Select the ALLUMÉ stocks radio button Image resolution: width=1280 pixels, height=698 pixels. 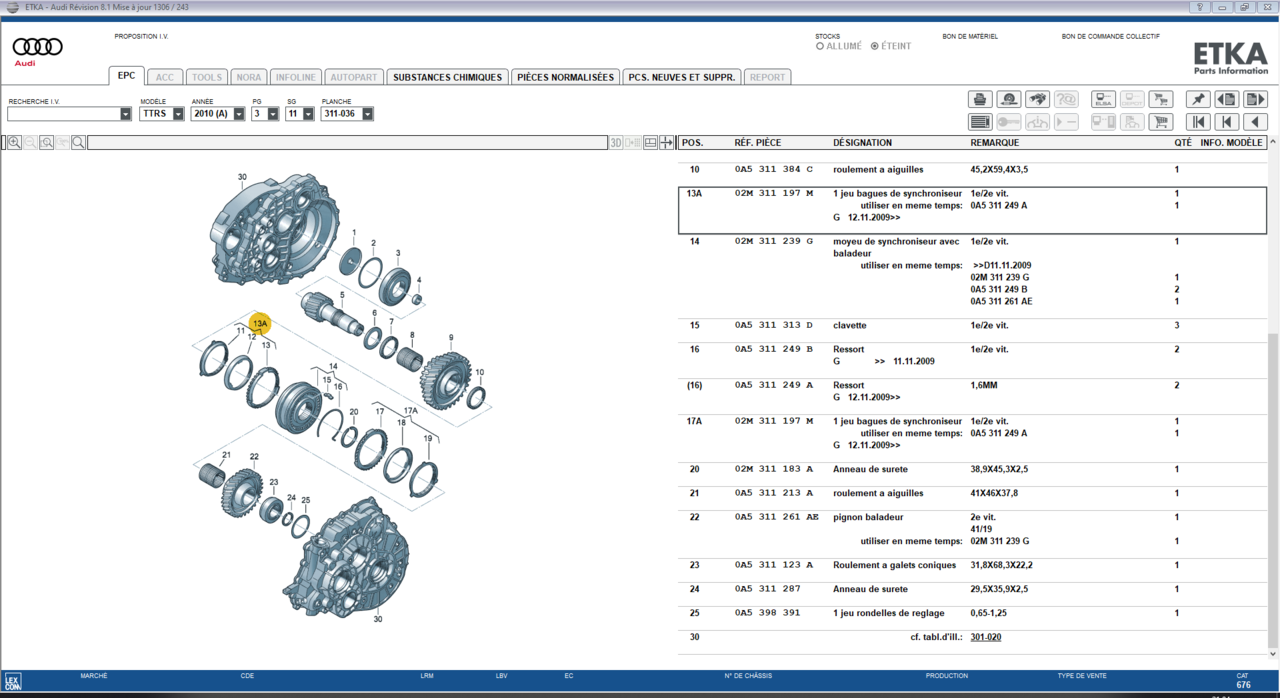point(820,45)
